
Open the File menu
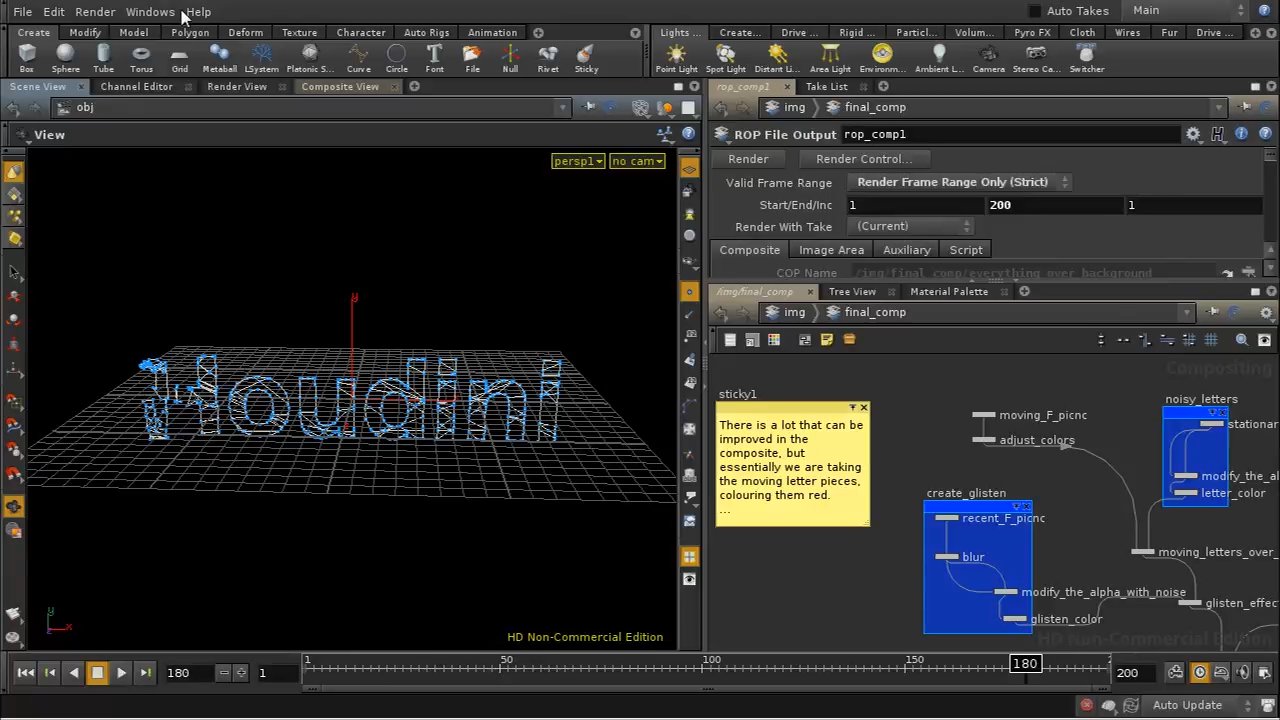(x=22, y=11)
